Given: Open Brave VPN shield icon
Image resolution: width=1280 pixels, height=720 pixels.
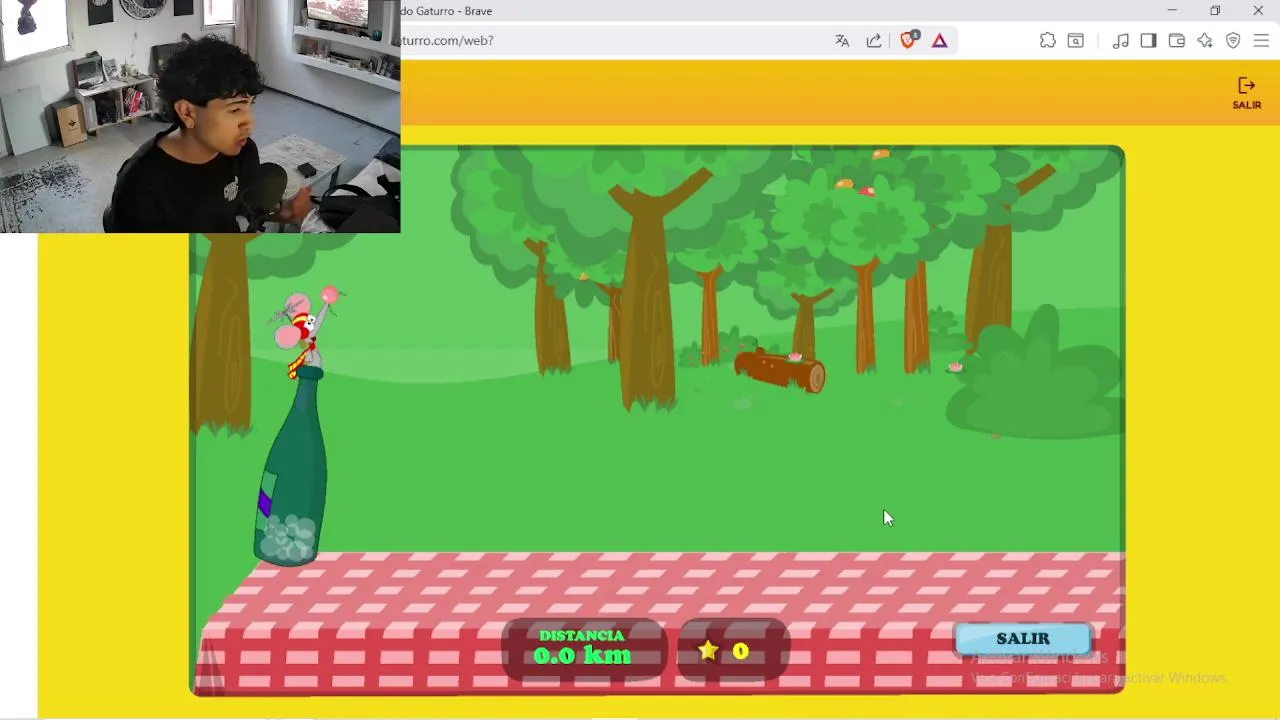Looking at the screenshot, I should [1233, 41].
